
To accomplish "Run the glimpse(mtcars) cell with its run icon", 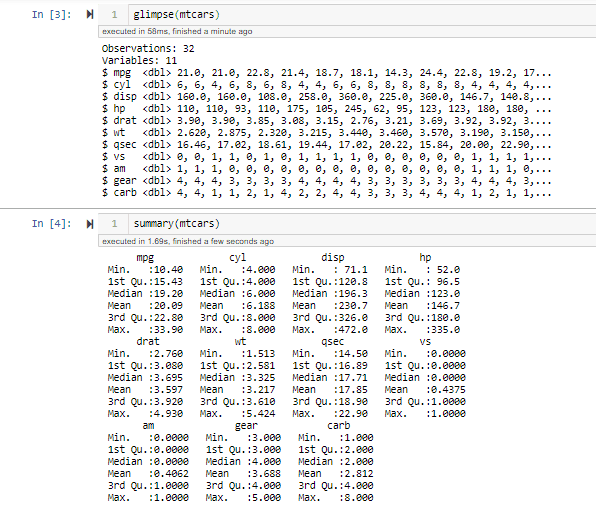I will (x=90, y=14).
